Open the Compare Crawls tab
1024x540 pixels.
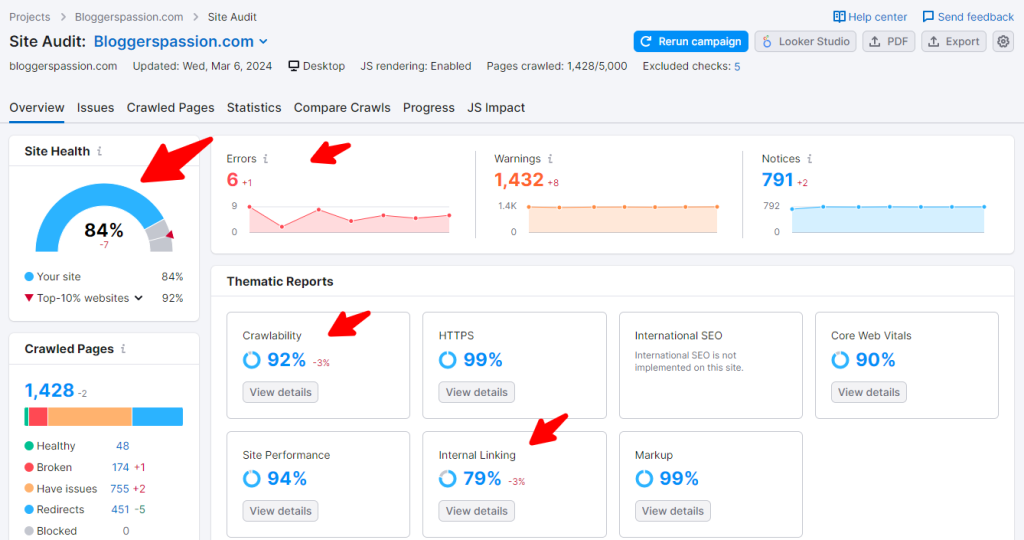[342, 108]
